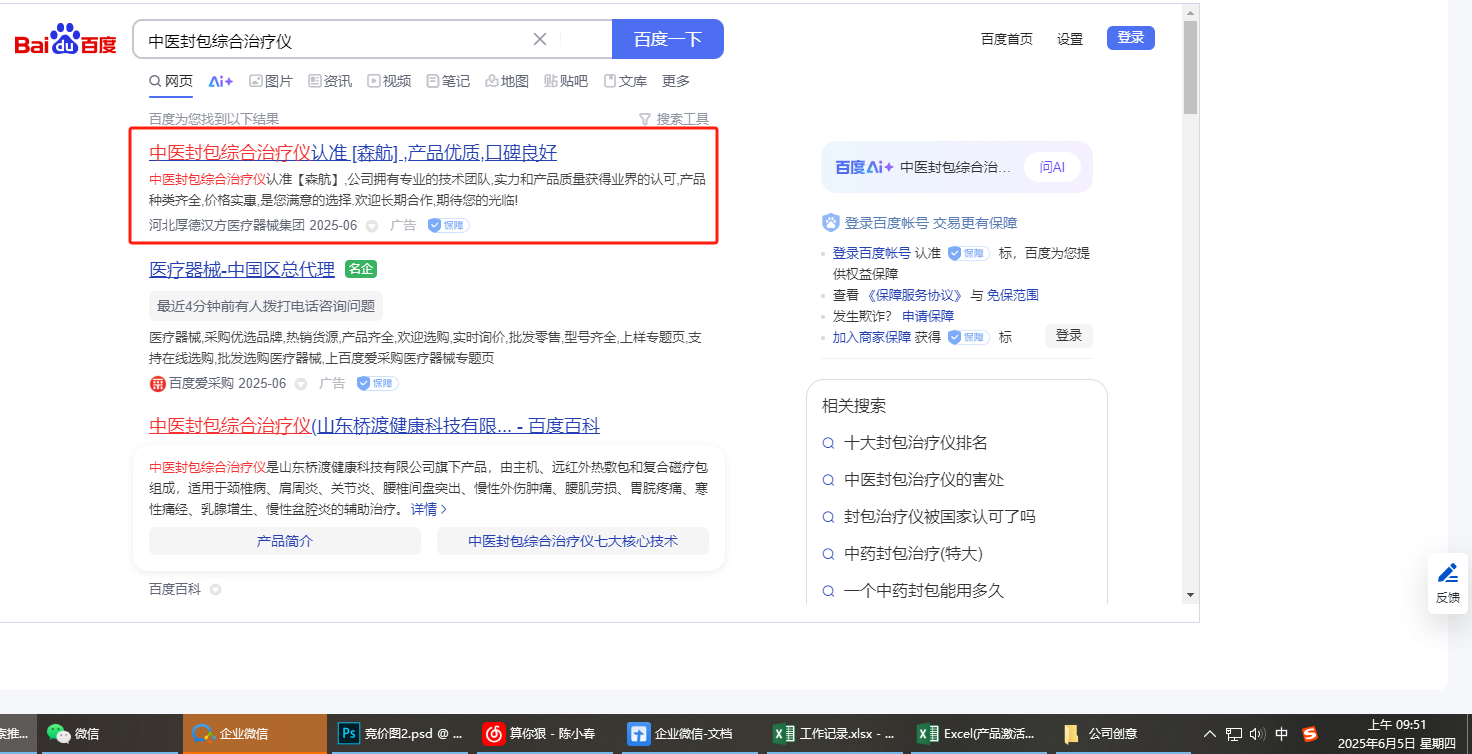
Task: Click the Sogou input method tray icon
Action: 1309,733
